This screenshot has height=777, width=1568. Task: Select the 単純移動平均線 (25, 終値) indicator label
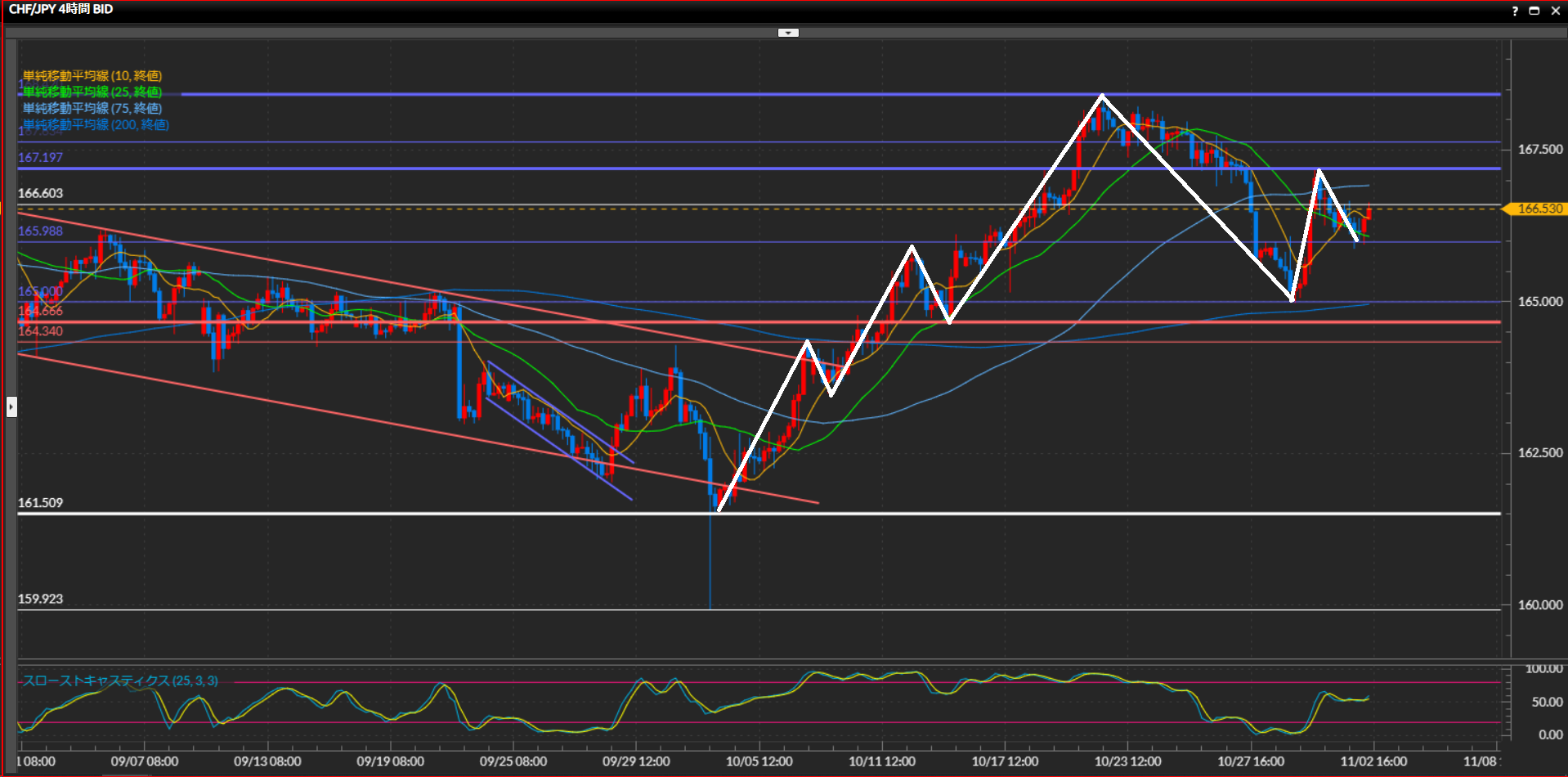92,92
